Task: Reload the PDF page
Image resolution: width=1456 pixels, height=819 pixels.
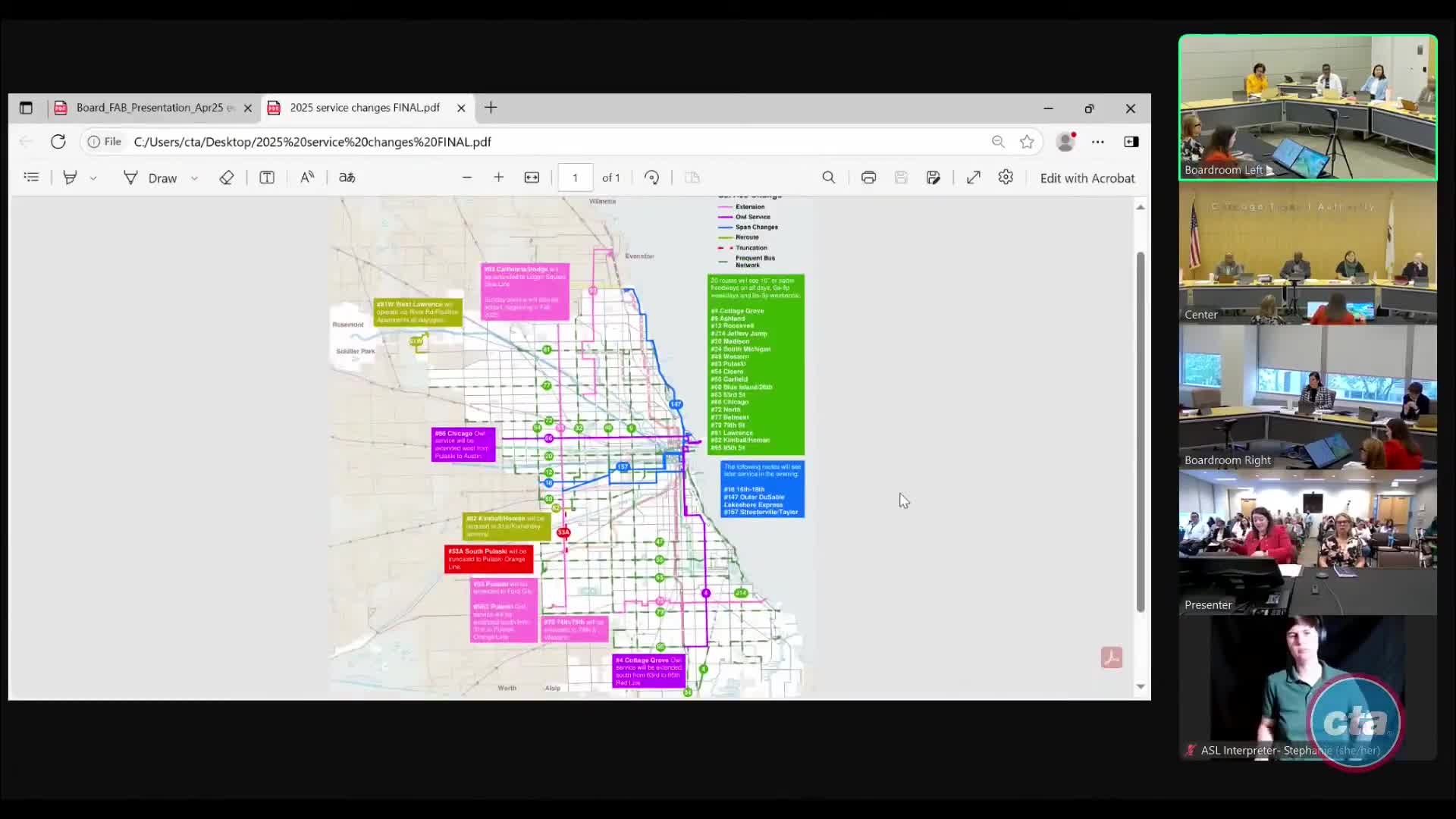Action: (x=58, y=142)
